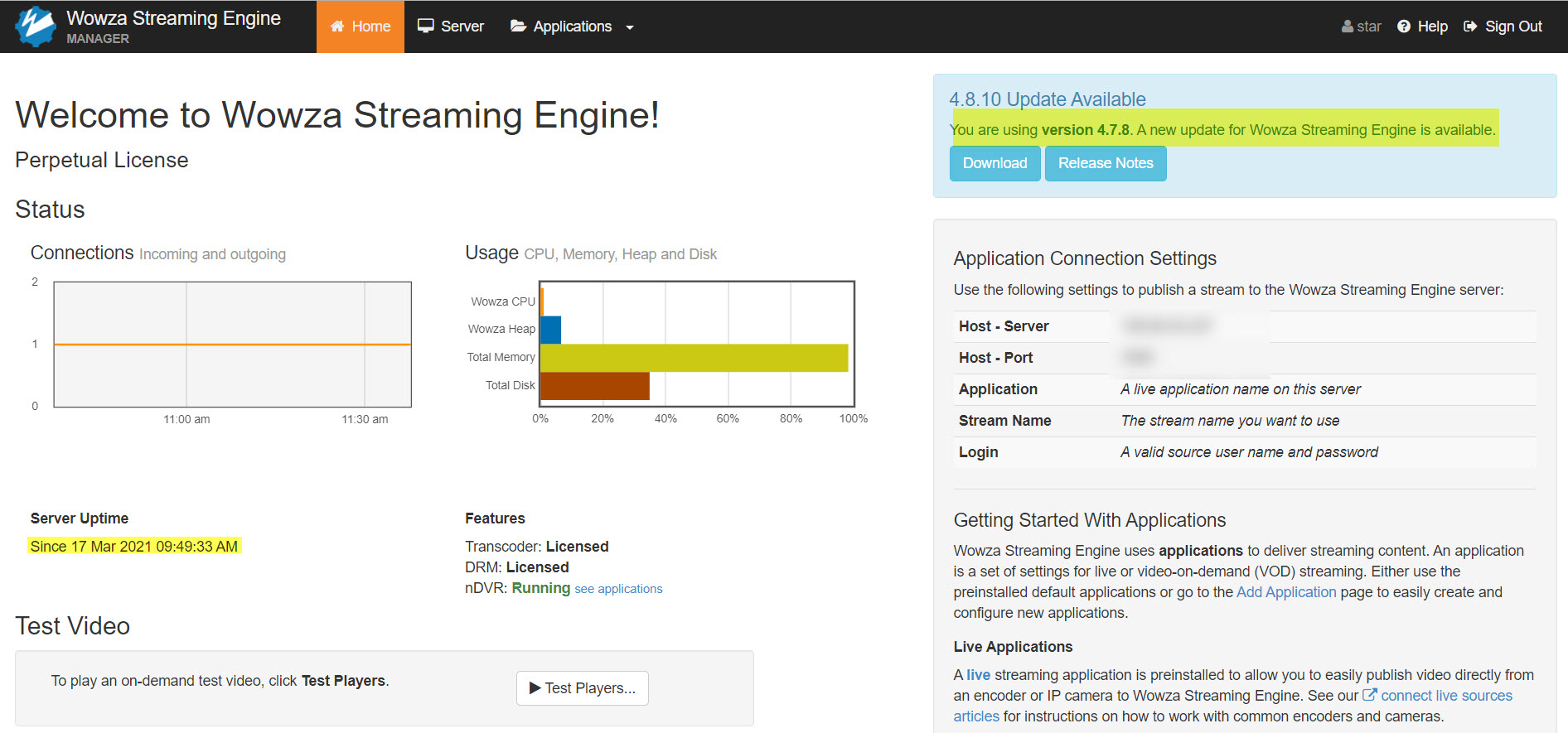Open the nDVR see applications link
This screenshot has height=733, width=1568.
tap(618, 589)
